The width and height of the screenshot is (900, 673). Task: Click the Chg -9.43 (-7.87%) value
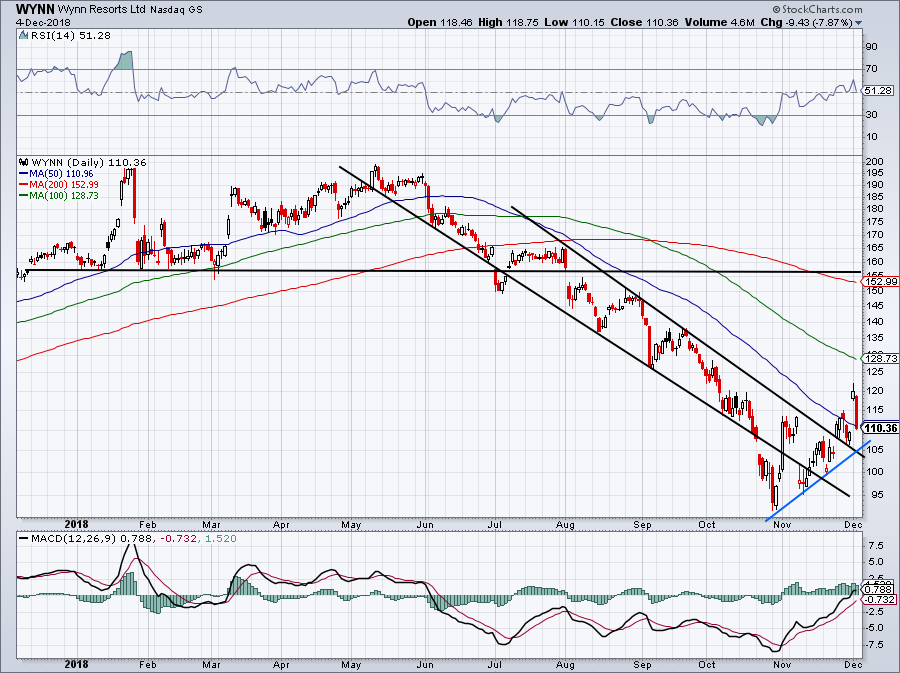pos(807,22)
